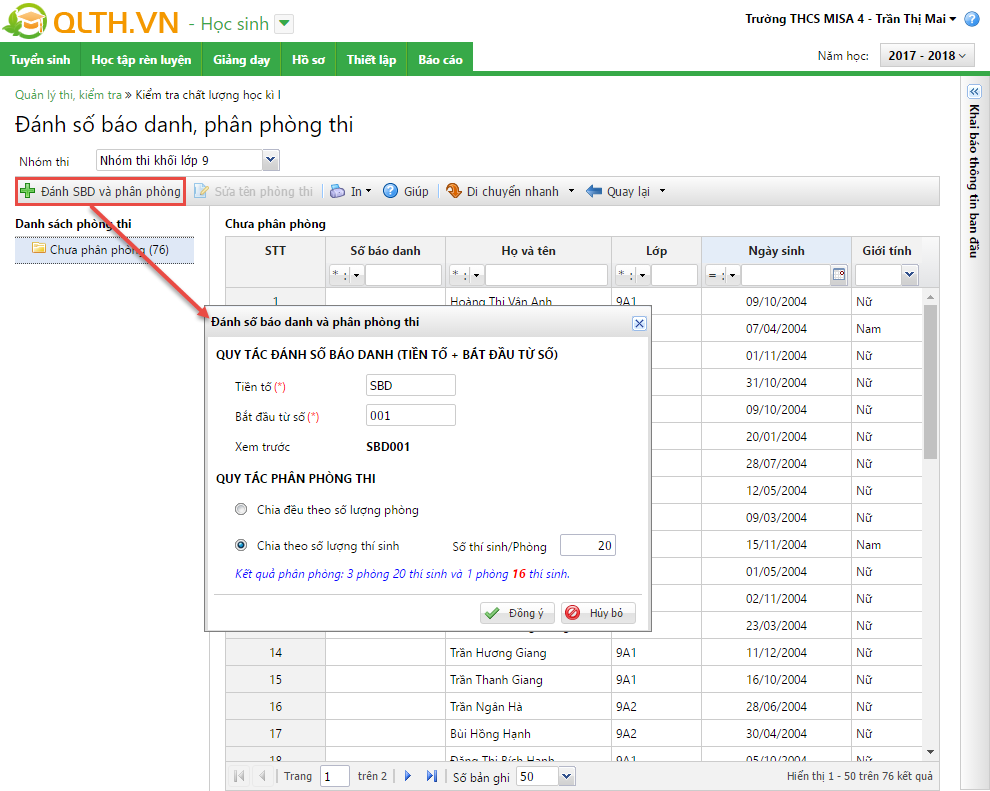Expand the Di chuyển nhanh dropdown arrow
This screenshot has width=990, height=791.
[x=571, y=191]
